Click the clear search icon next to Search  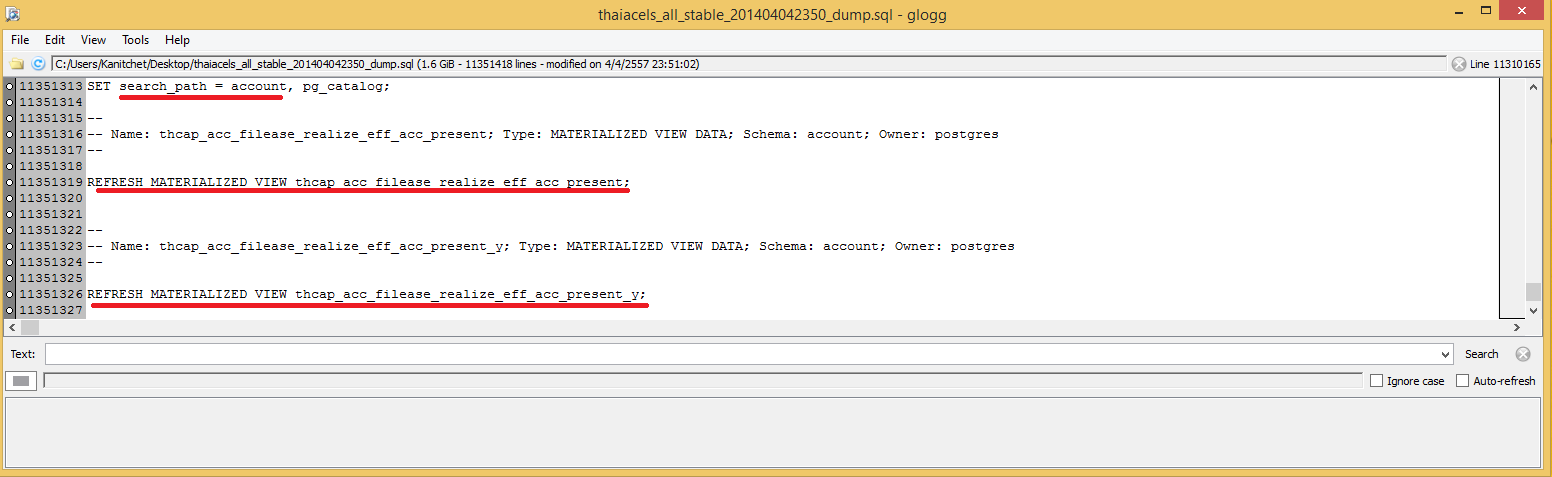1523,354
